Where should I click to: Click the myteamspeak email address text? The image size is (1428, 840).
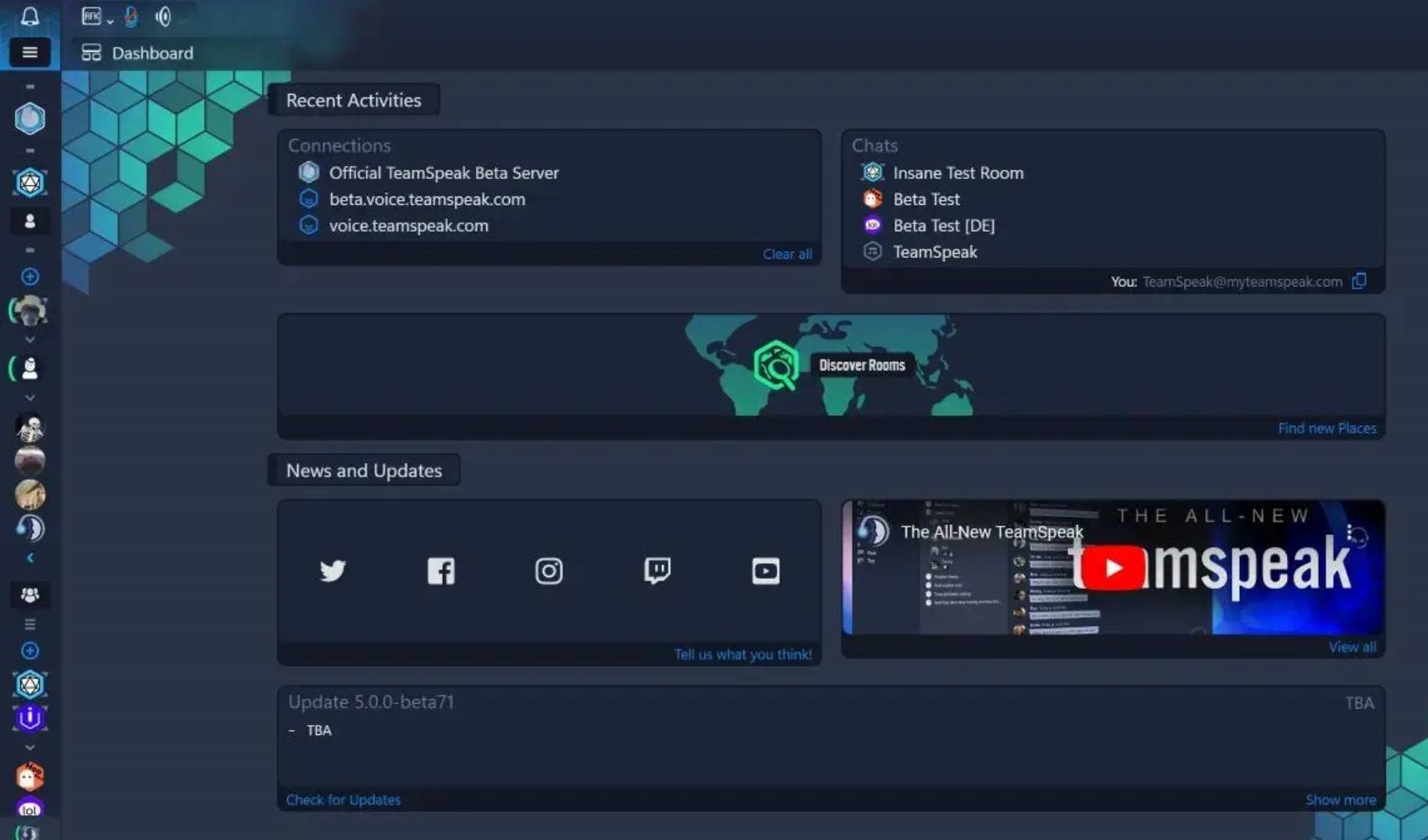(x=1242, y=281)
